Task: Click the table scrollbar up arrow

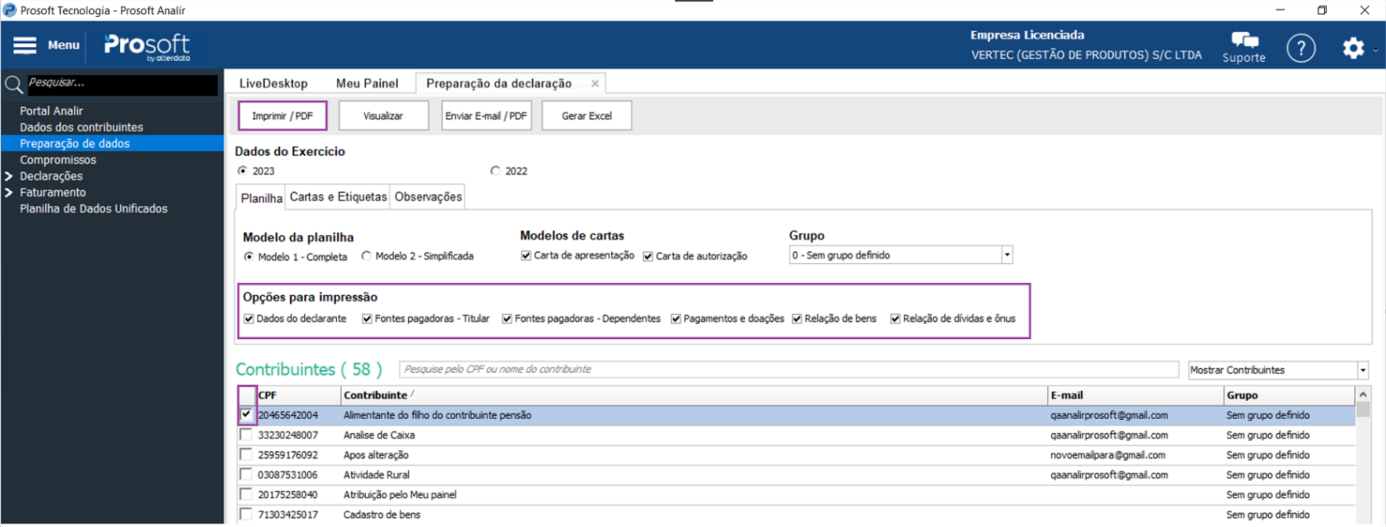Action: [1364, 395]
